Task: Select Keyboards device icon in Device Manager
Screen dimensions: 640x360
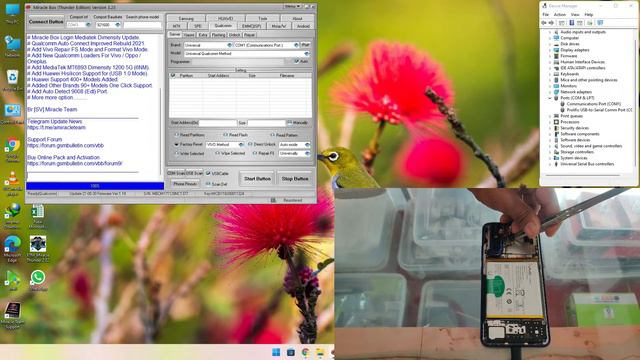Action: [x=556, y=74]
